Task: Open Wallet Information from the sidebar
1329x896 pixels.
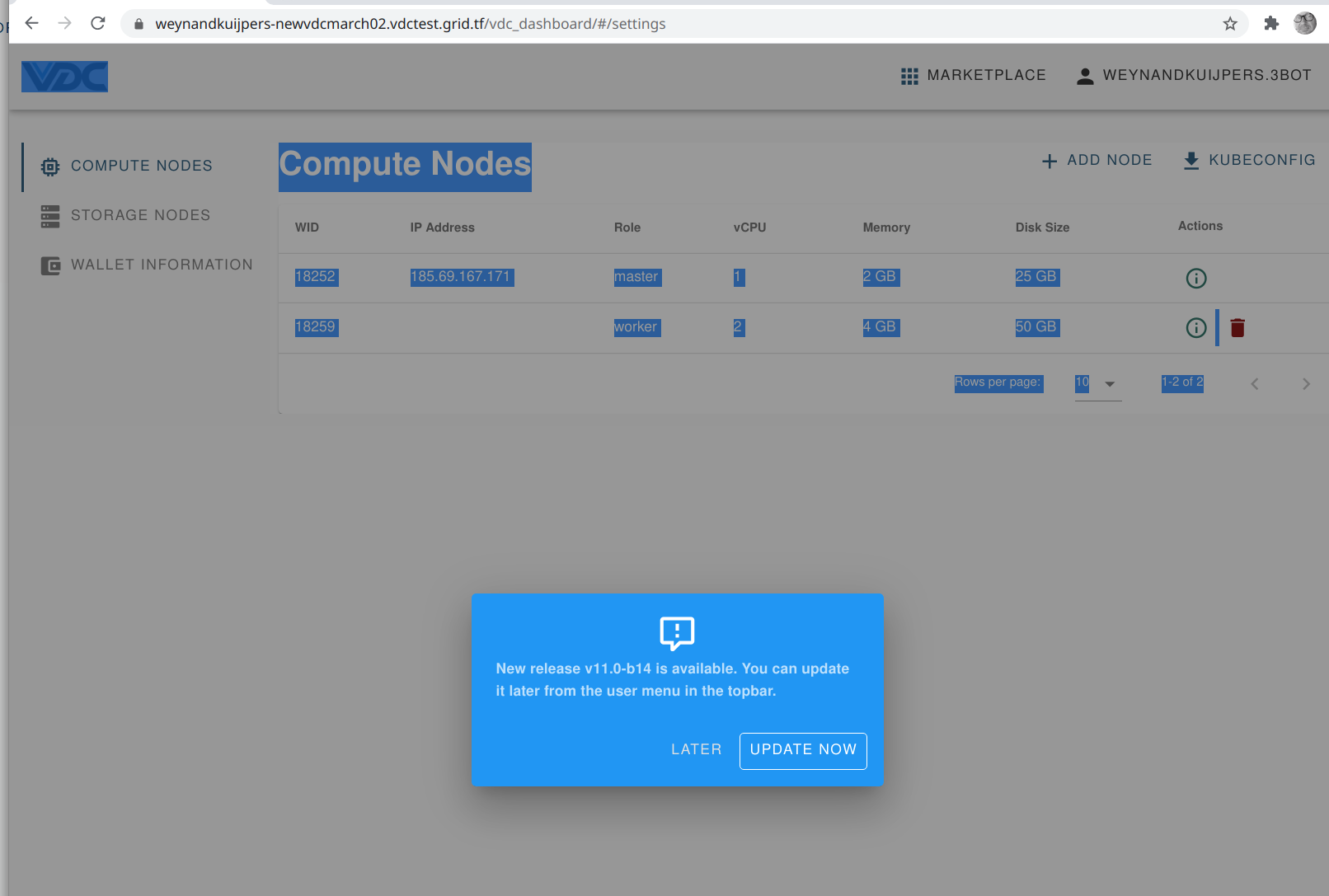Action: click(x=162, y=265)
